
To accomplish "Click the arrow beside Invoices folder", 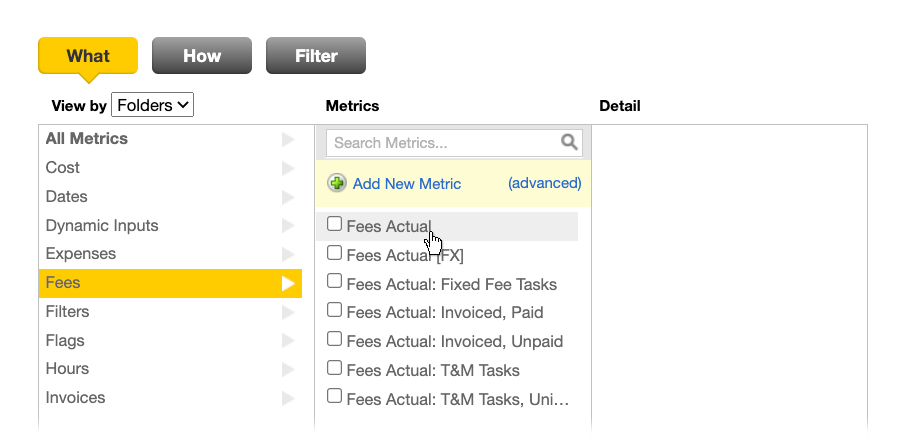I will pos(288,398).
